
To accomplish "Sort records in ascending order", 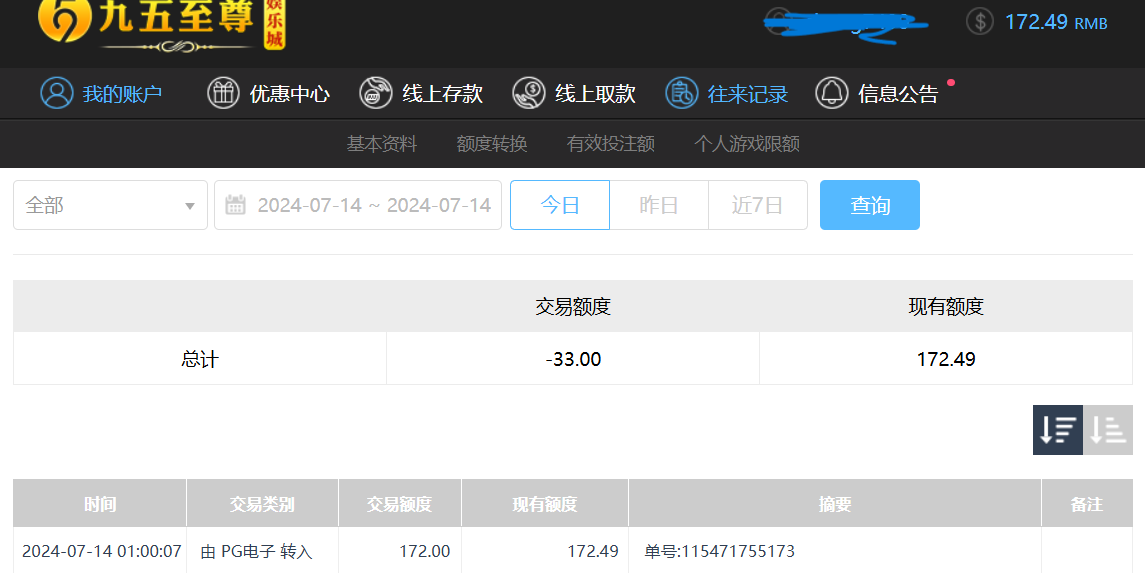I will [1108, 430].
